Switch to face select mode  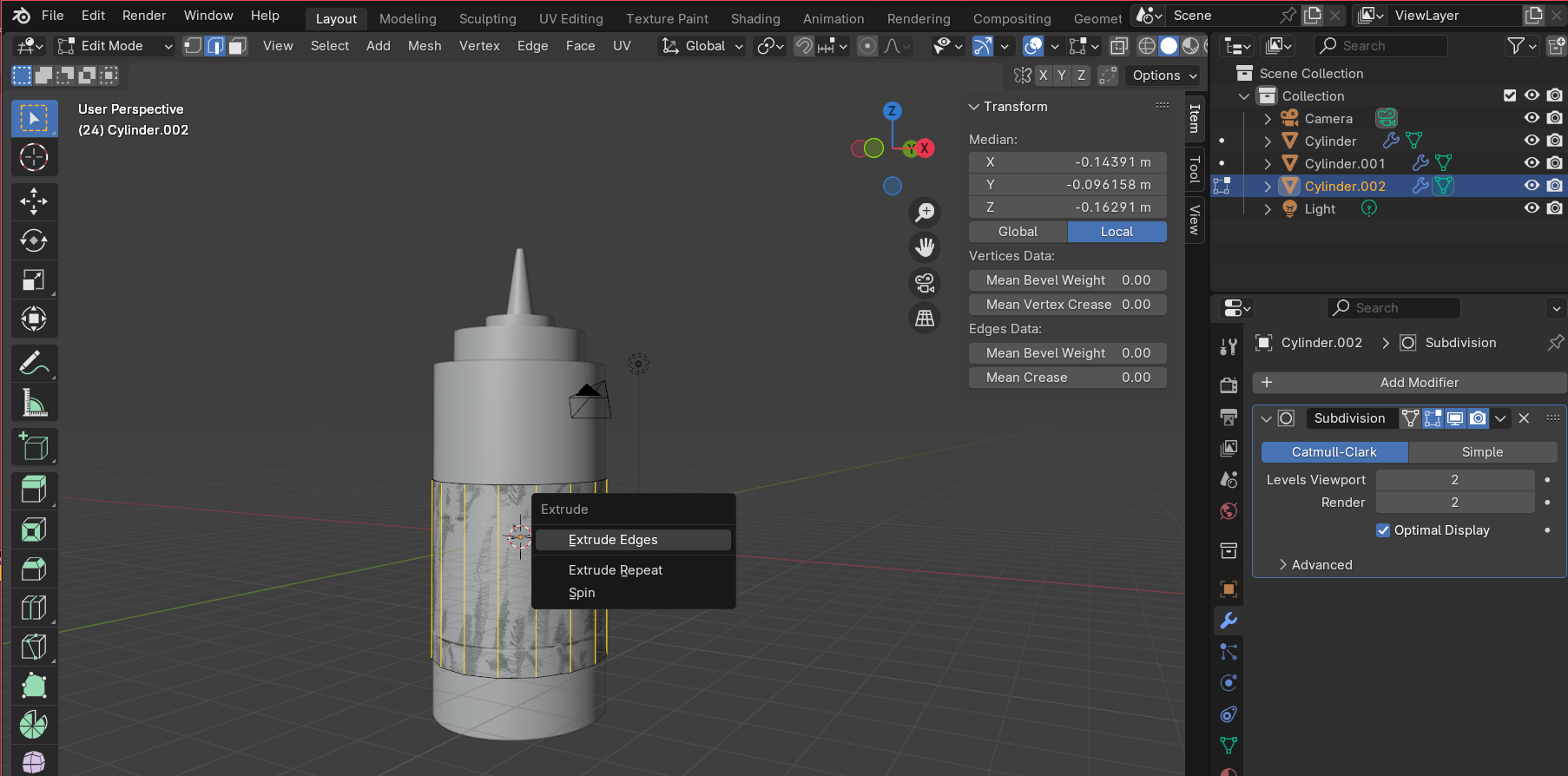pos(237,46)
